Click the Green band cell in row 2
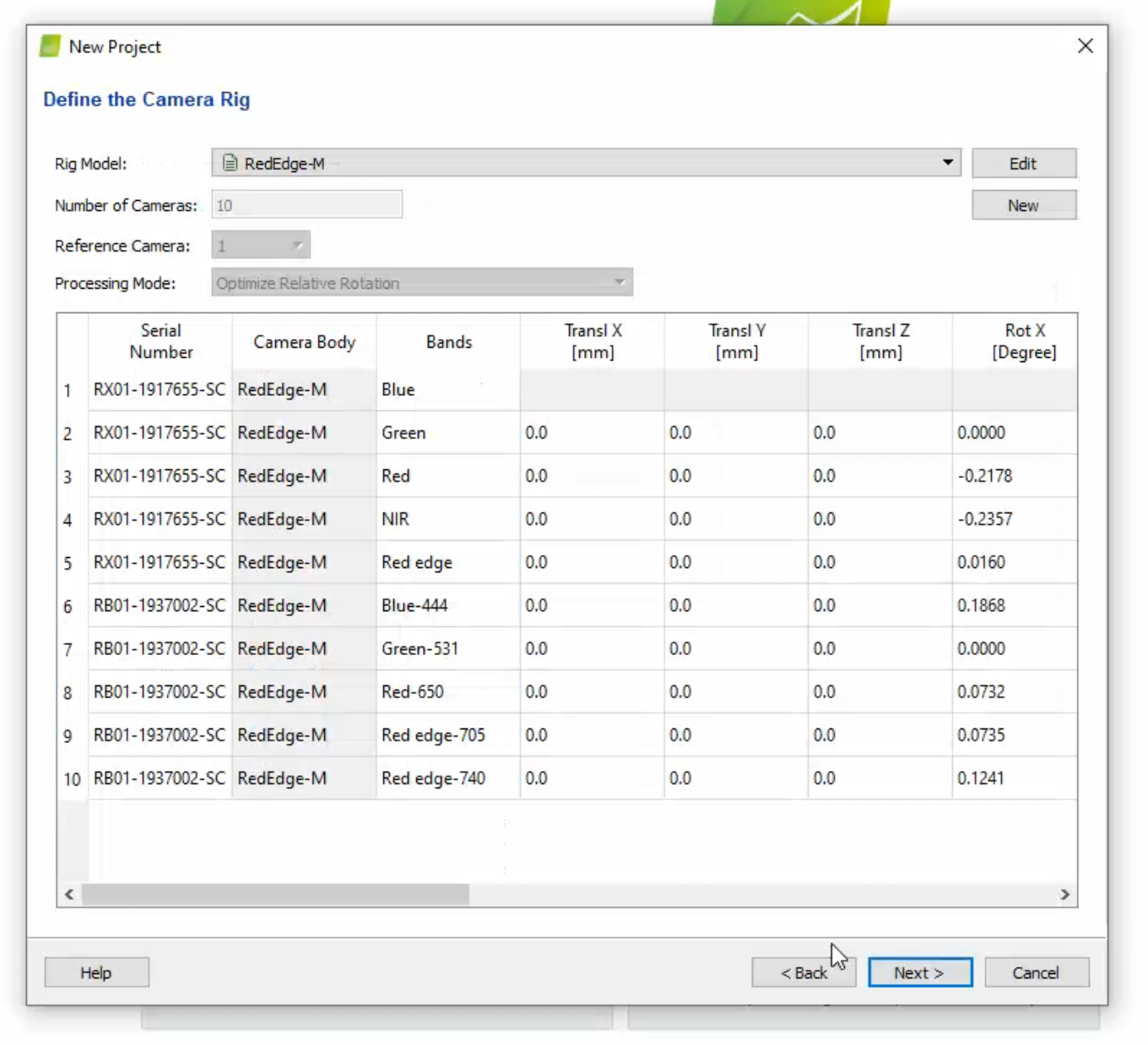The image size is (1148, 1045). coord(448,433)
